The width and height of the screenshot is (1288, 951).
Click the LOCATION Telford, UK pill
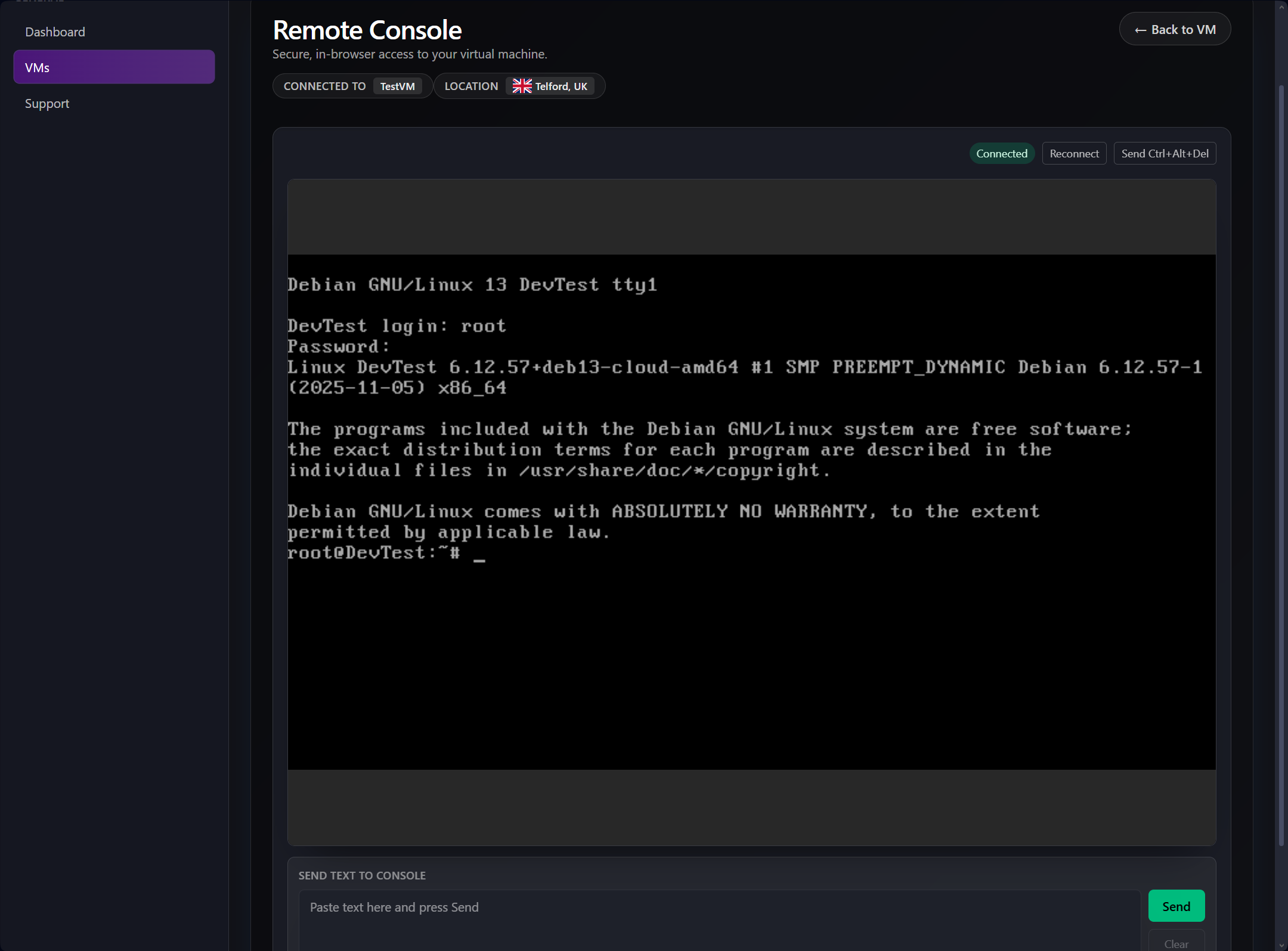click(x=518, y=85)
